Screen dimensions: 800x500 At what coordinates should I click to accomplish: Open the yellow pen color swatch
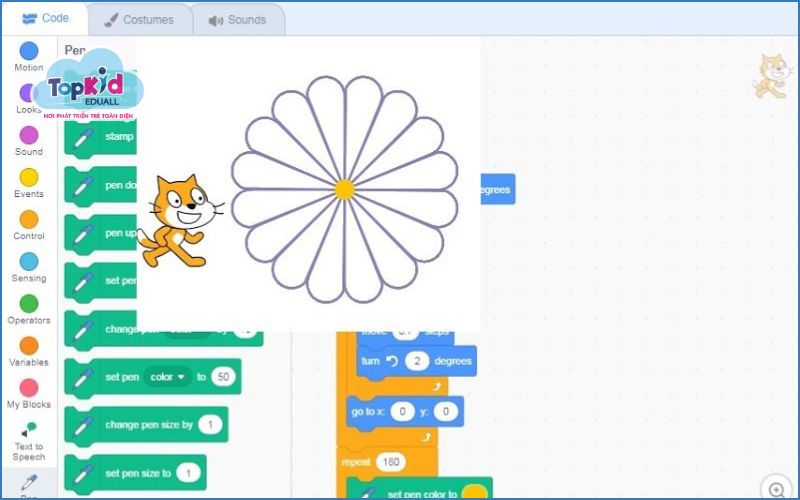click(474, 493)
